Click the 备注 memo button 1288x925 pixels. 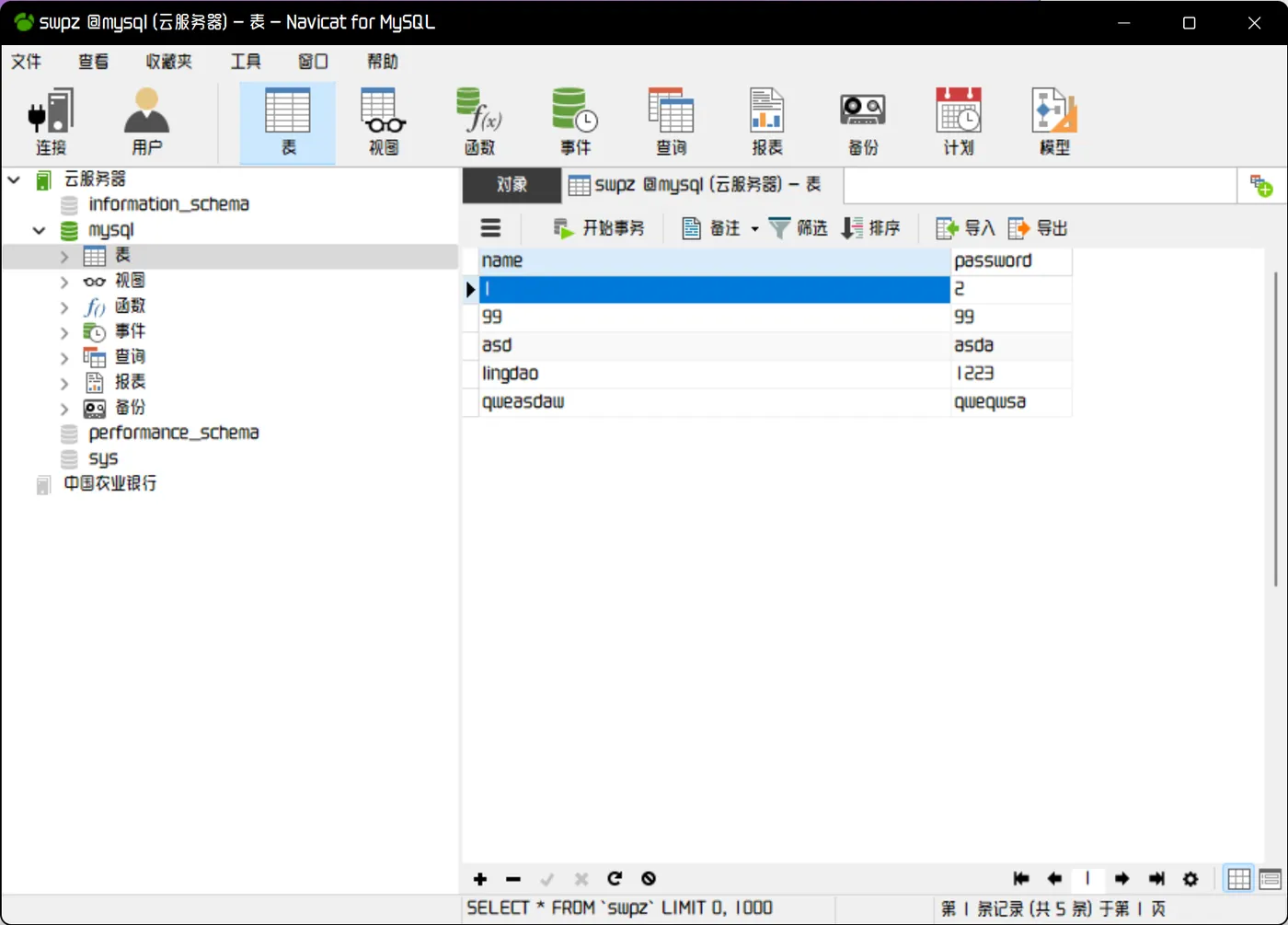[711, 228]
